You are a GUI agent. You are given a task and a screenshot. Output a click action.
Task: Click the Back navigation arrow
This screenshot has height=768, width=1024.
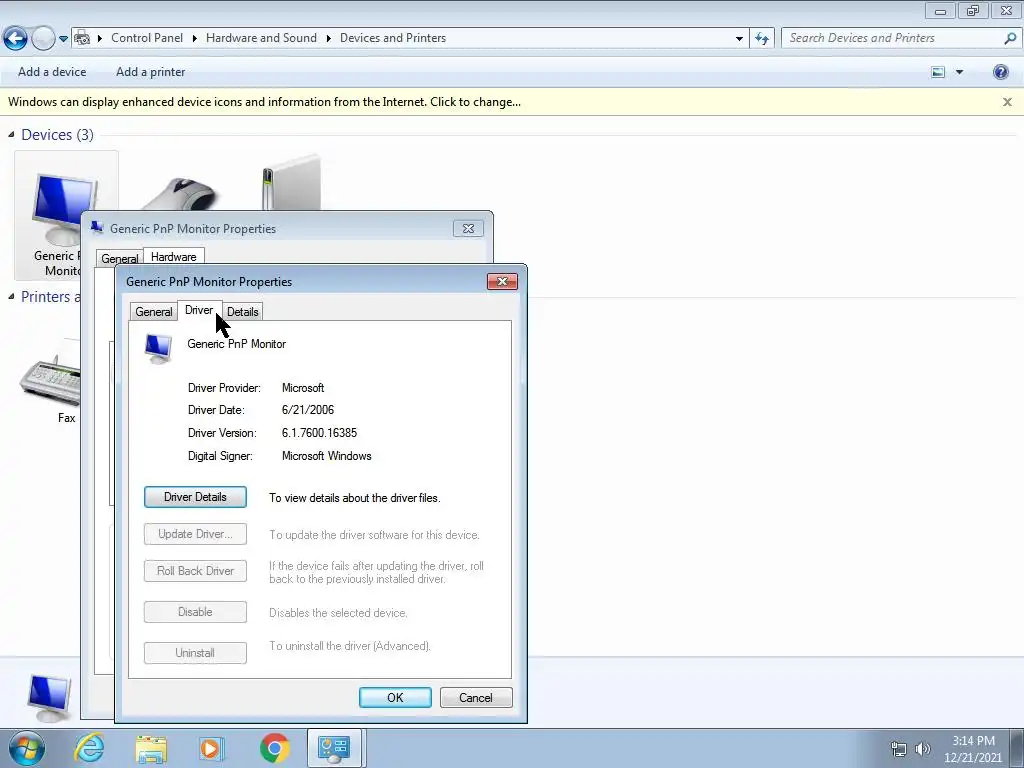15,39
